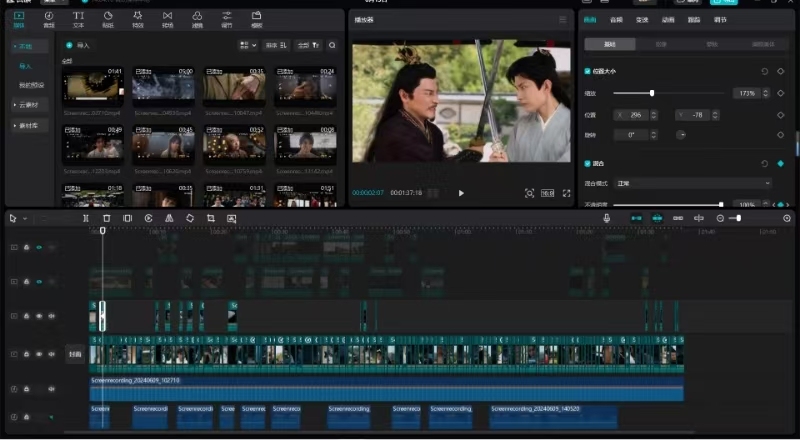Add keyframe for the scale value
The width and height of the screenshot is (800, 440).
tap(781, 93)
